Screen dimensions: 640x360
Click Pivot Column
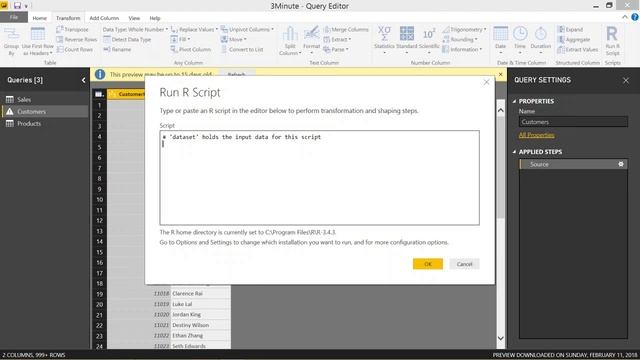tap(191, 49)
